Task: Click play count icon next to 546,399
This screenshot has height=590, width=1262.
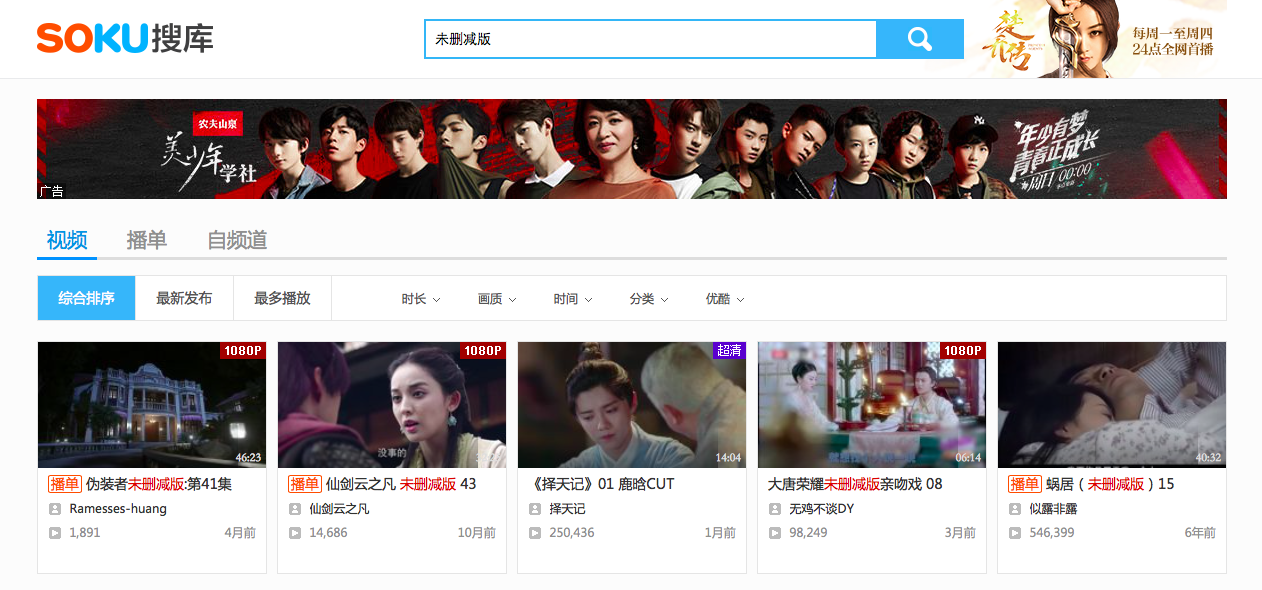Action: point(1015,533)
